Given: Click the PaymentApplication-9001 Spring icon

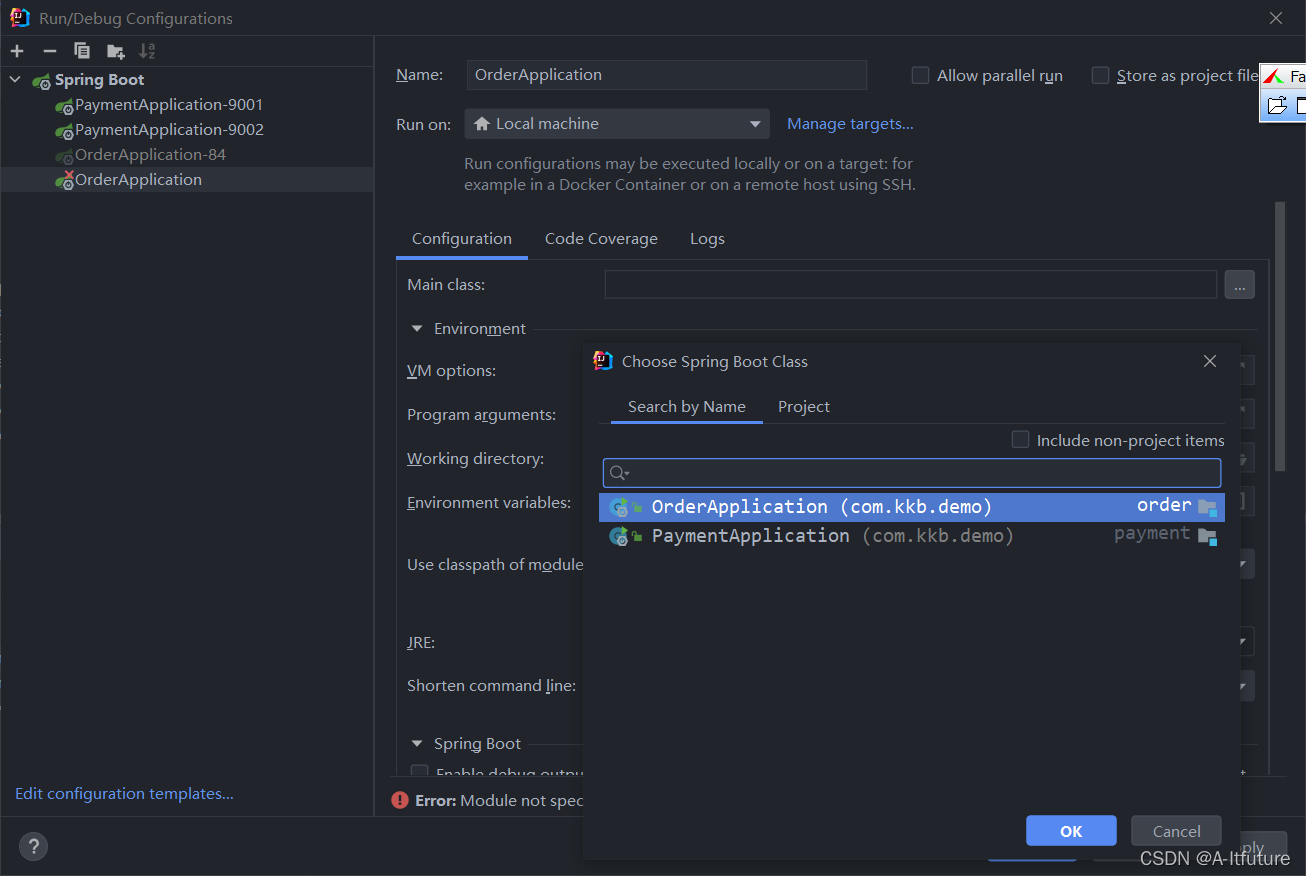Looking at the screenshot, I should click(x=64, y=105).
